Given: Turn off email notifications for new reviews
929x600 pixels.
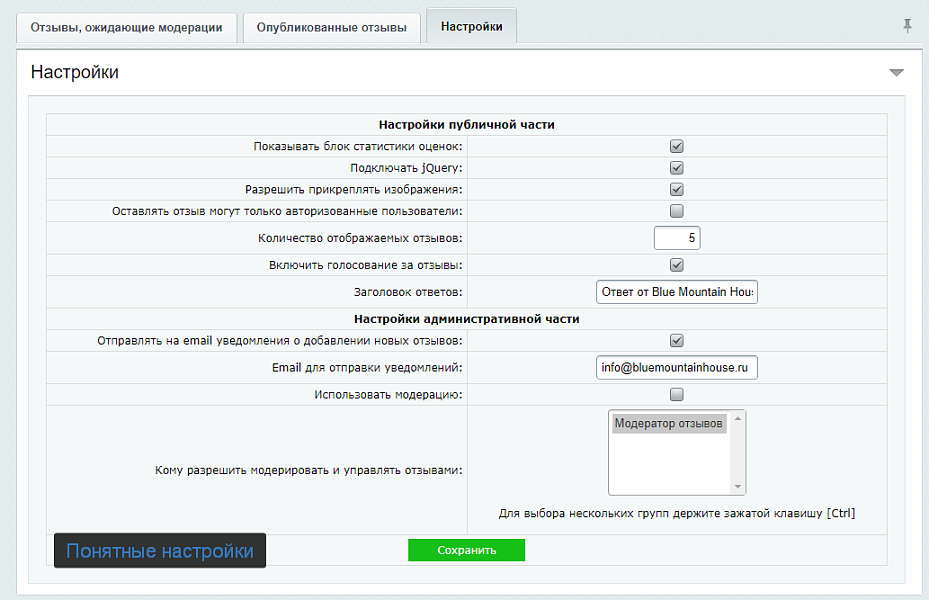Looking at the screenshot, I should [x=677, y=340].
